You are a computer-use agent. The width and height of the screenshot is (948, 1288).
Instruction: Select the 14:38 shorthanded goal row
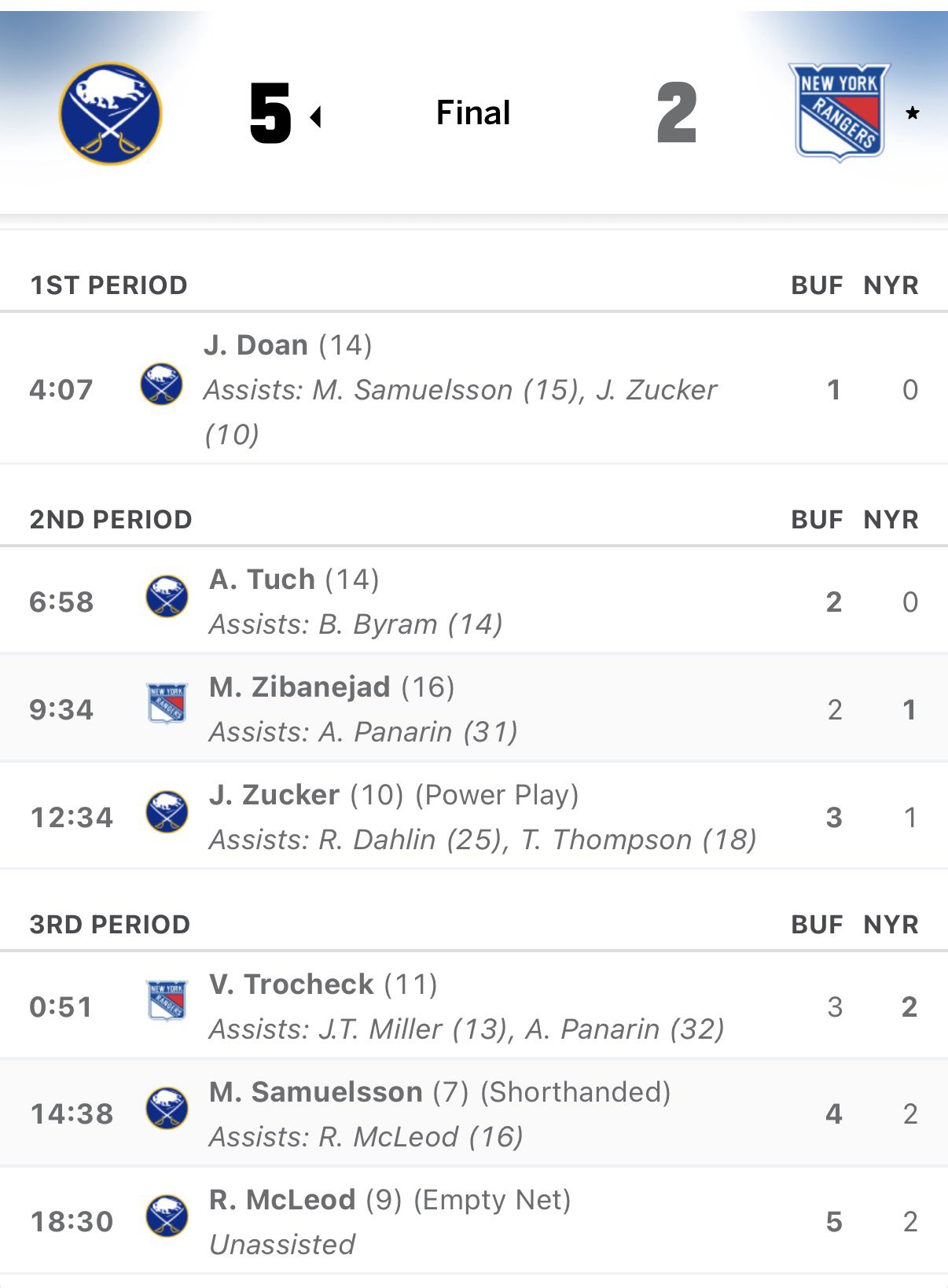pos(473,1113)
